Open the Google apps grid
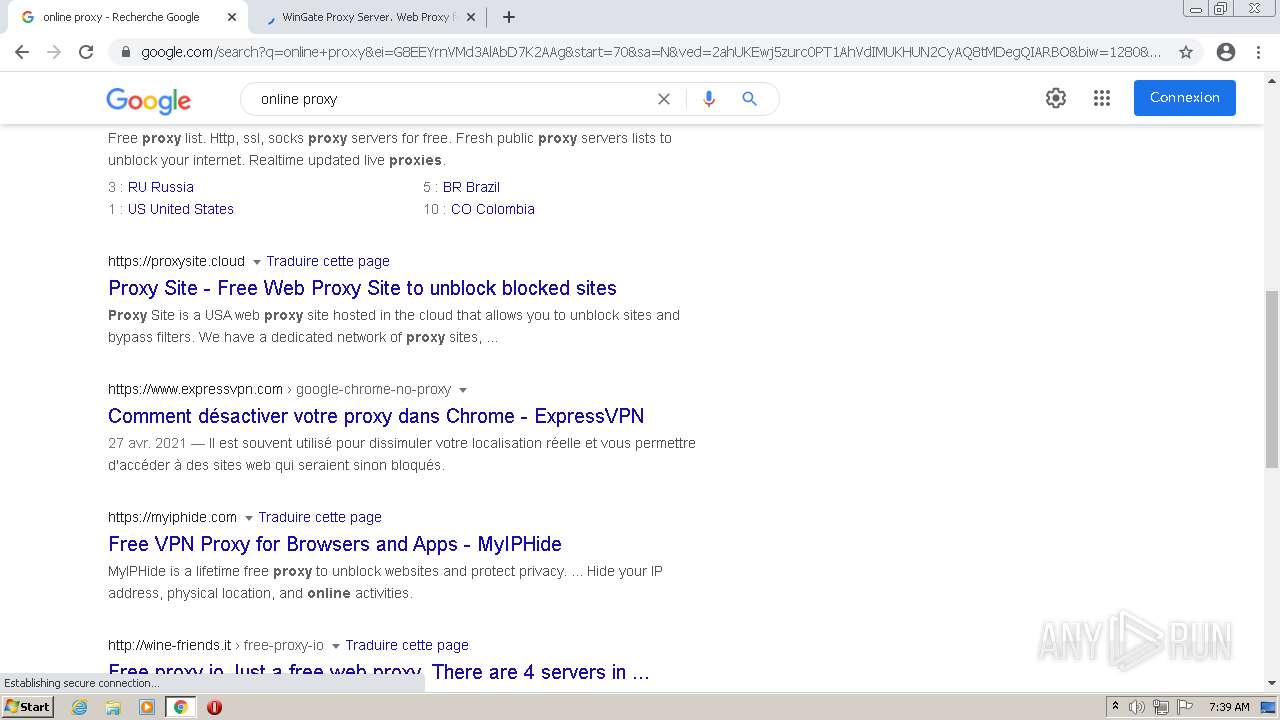1280x720 pixels. (1102, 98)
